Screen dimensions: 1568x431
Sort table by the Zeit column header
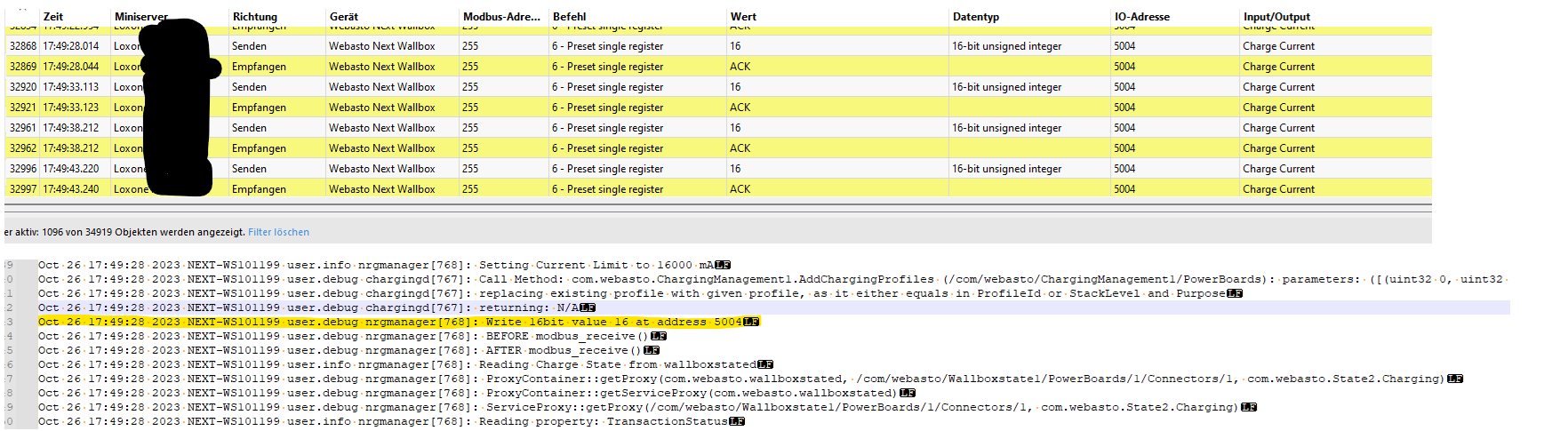pos(53,17)
